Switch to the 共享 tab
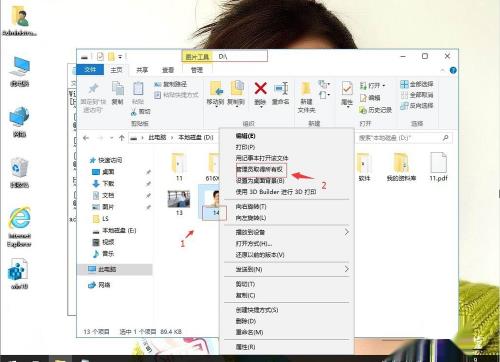The height and width of the screenshot is (362, 500). [x=142, y=70]
